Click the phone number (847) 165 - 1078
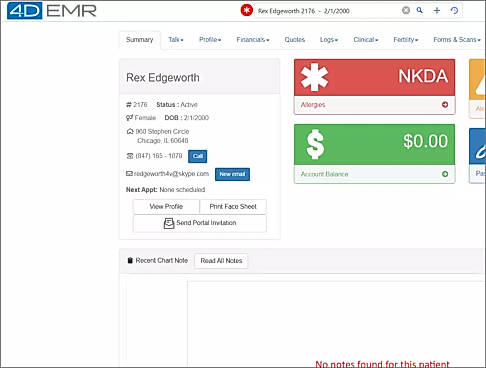Screen dimensions: 486x368 [x=159, y=156]
